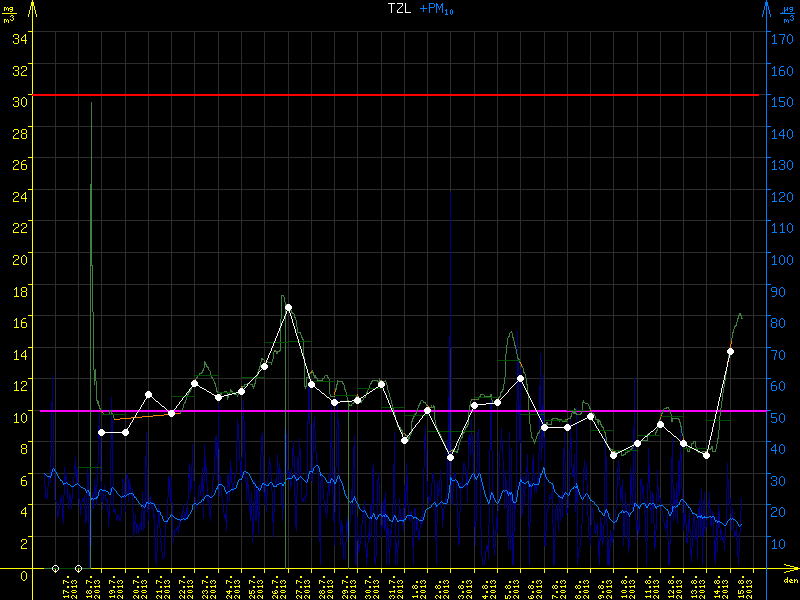Select the last white data point on the right
Image resolution: width=800 pixels, height=600 pixels.
click(730, 351)
